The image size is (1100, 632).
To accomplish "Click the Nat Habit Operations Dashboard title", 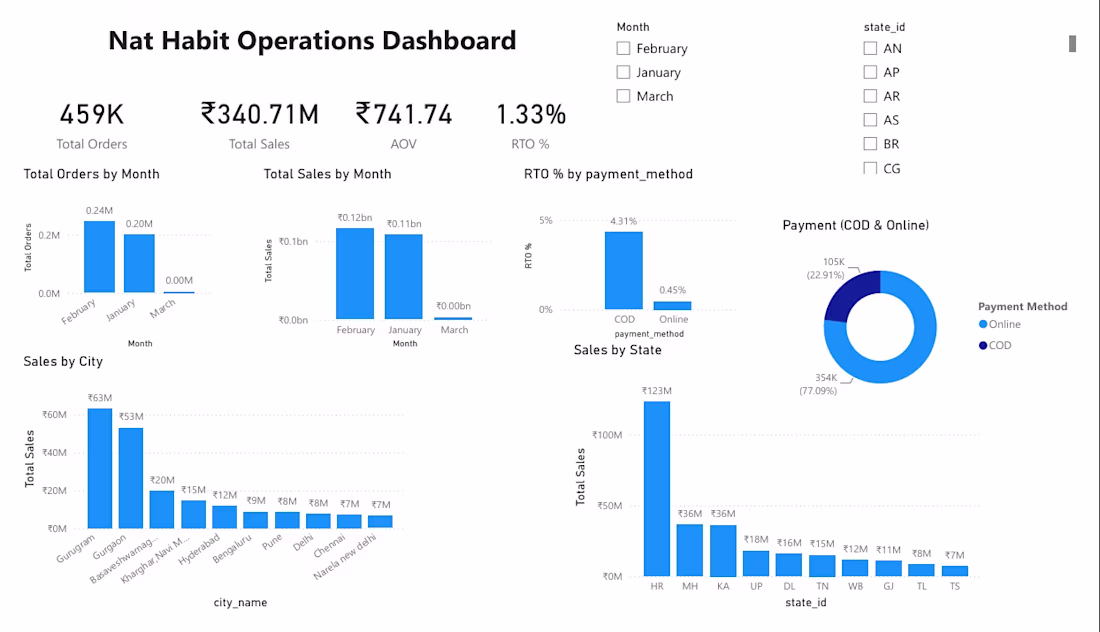I will (312, 41).
